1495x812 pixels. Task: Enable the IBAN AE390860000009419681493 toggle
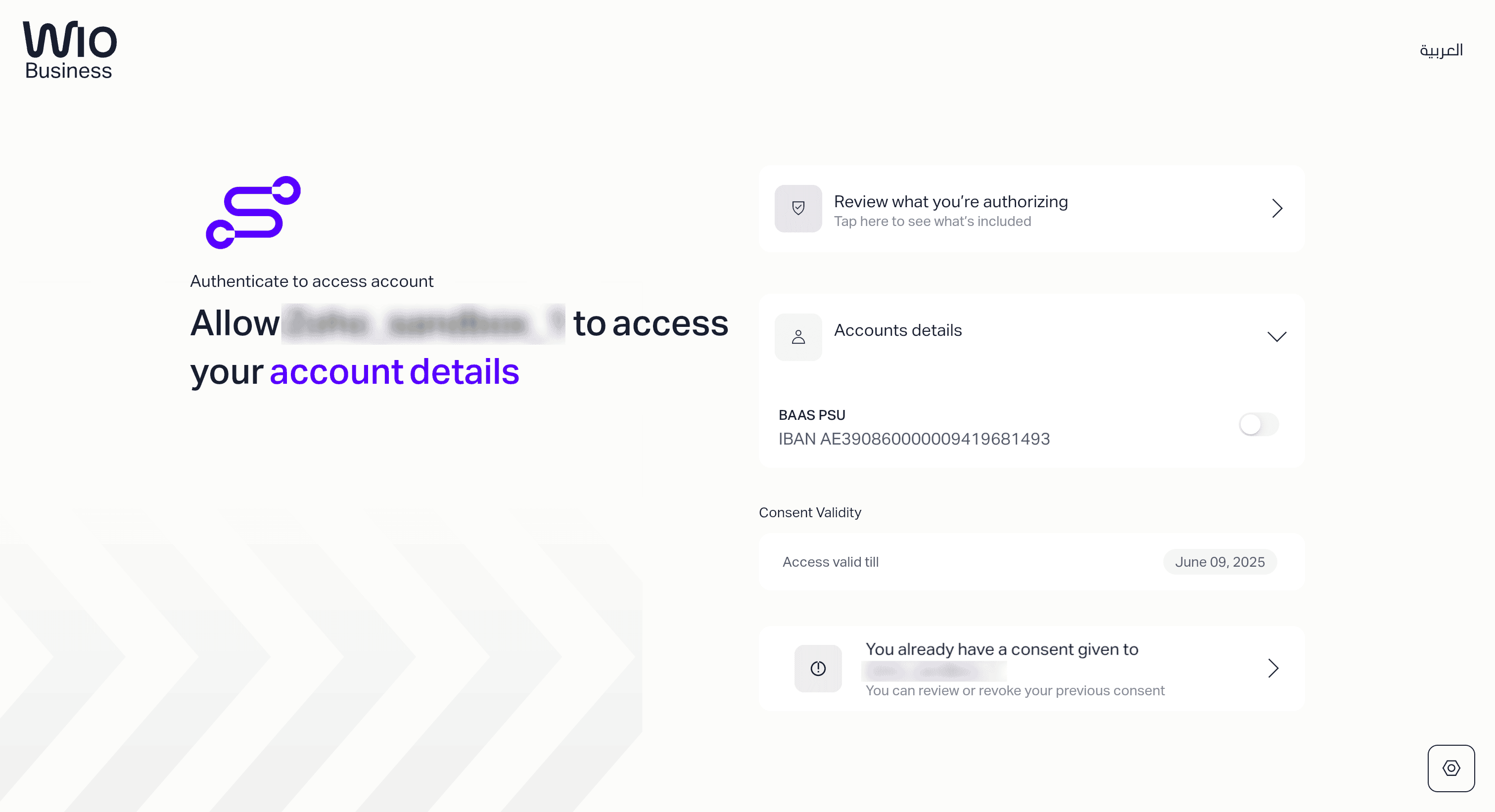pos(1258,425)
